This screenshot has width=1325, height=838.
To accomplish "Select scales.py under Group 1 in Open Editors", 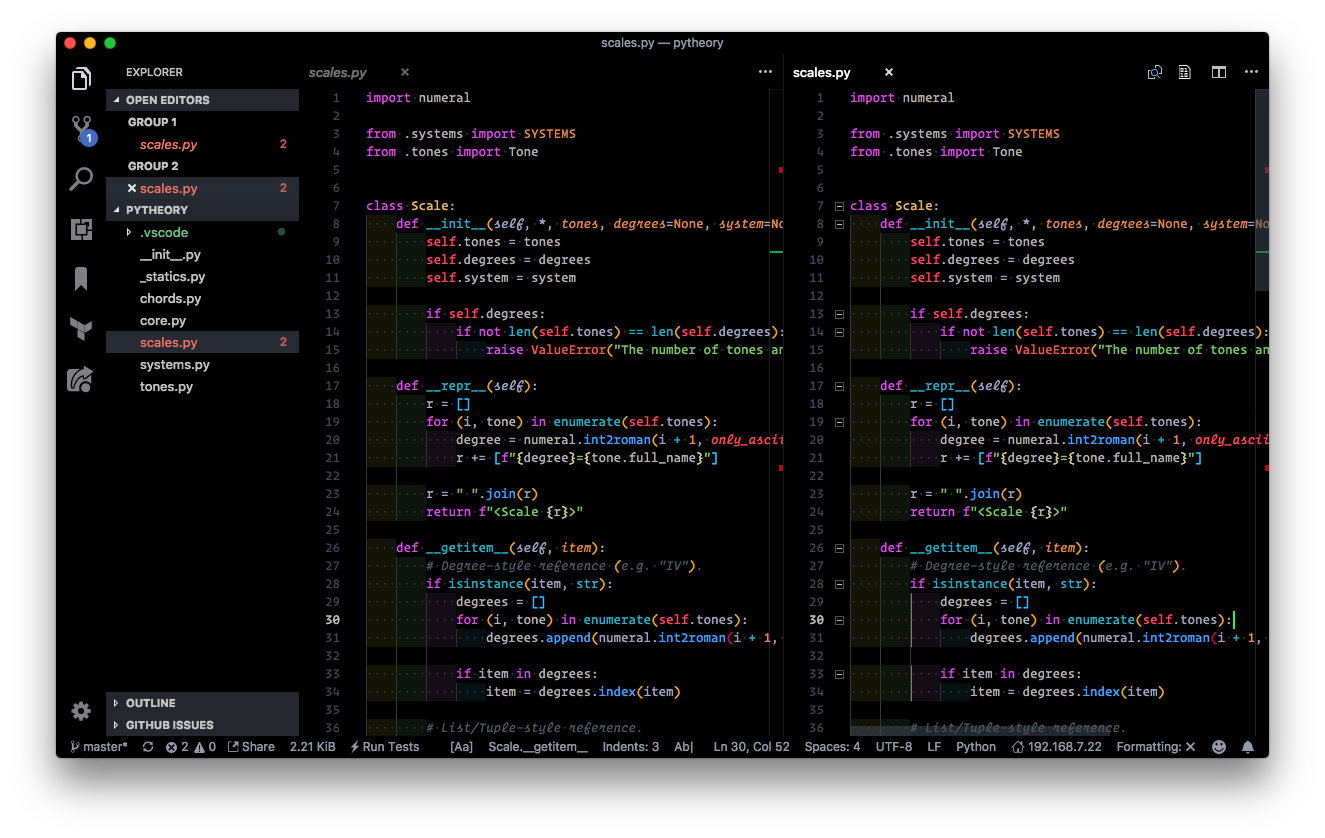I will 202,144.
